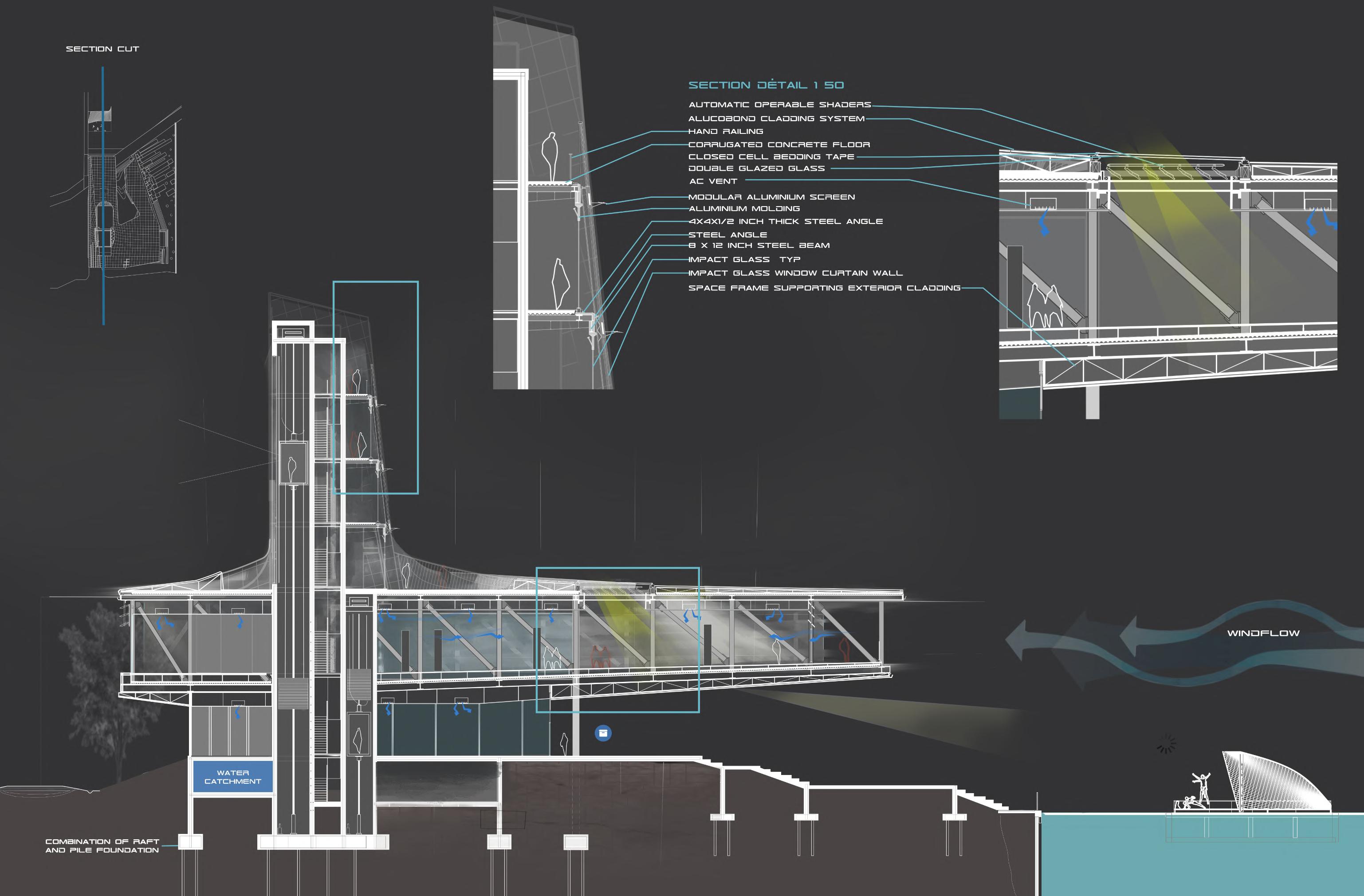
Task: Select the Automatic Operable Shaders label
Action: tap(779, 104)
